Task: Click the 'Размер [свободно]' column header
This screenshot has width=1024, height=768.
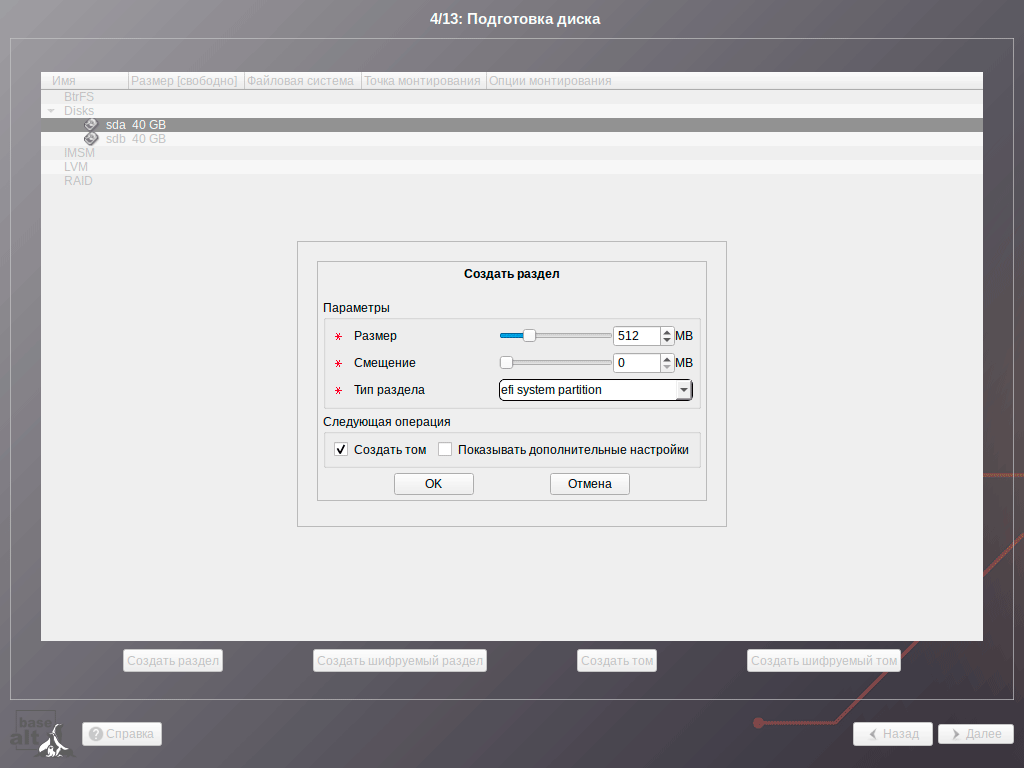Action: coord(184,81)
